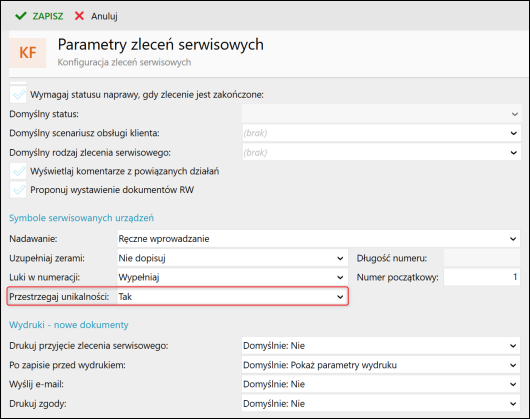Click the Numer początkowy input field
This screenshot has width=530, height=419.
pyautogui.click(x=482, y=277)
